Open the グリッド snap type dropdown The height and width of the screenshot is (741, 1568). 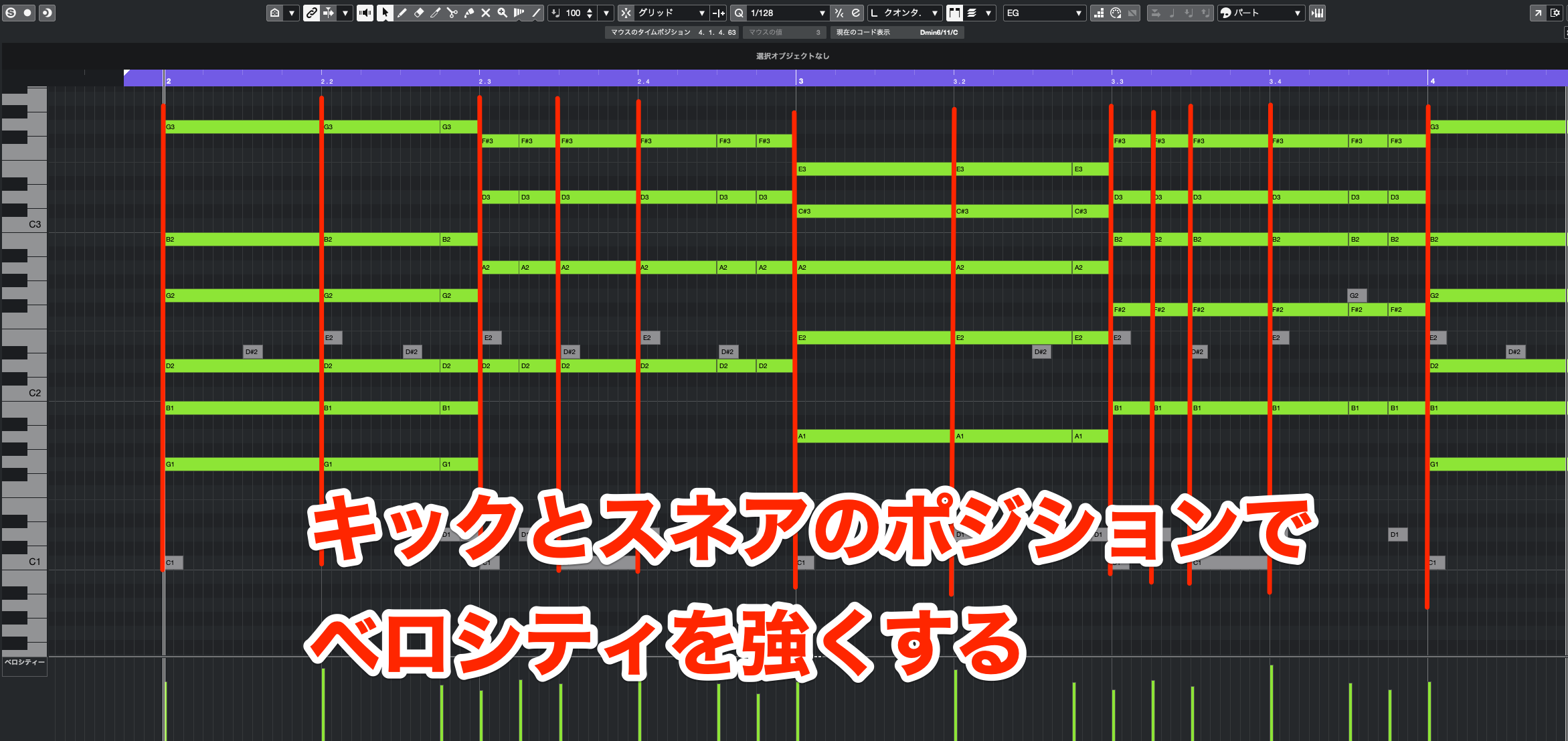pyautogui.click(x=671, y=13)
